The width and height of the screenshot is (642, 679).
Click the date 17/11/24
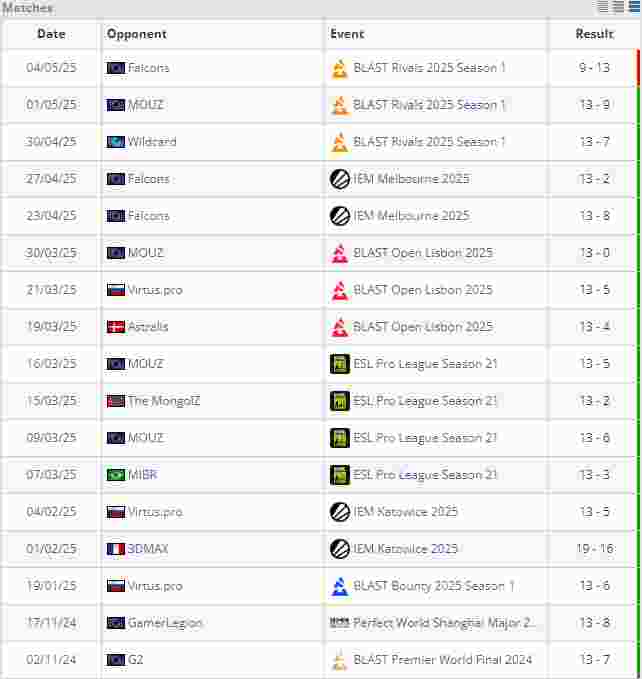51,623
